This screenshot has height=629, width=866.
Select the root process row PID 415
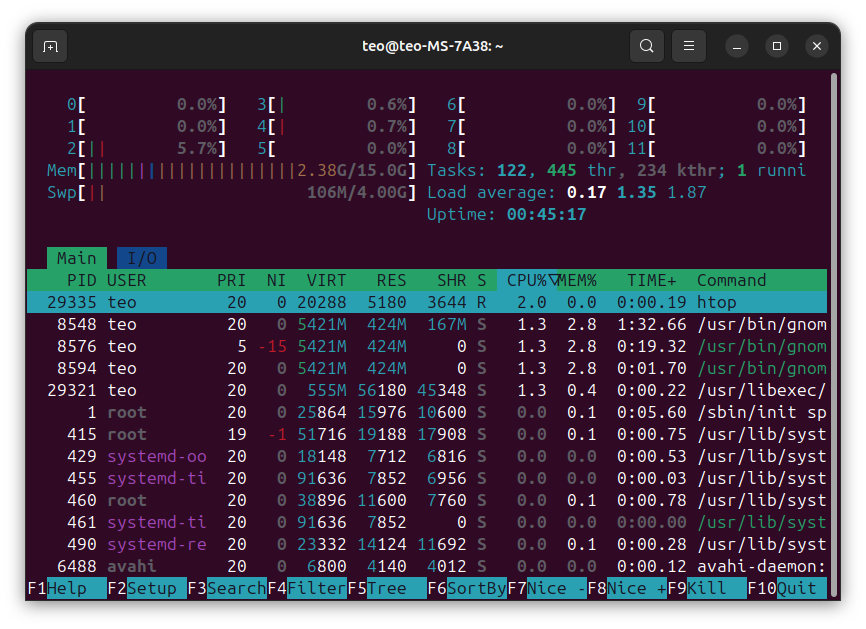click(x=427, y=435)
